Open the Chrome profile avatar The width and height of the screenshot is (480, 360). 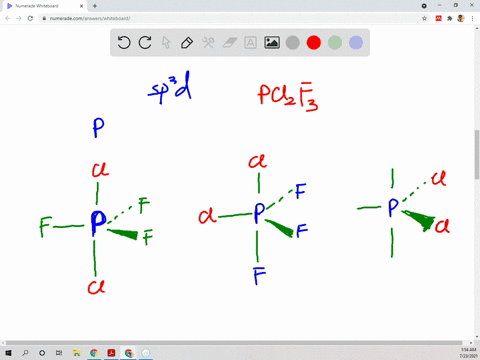(461, 18)
